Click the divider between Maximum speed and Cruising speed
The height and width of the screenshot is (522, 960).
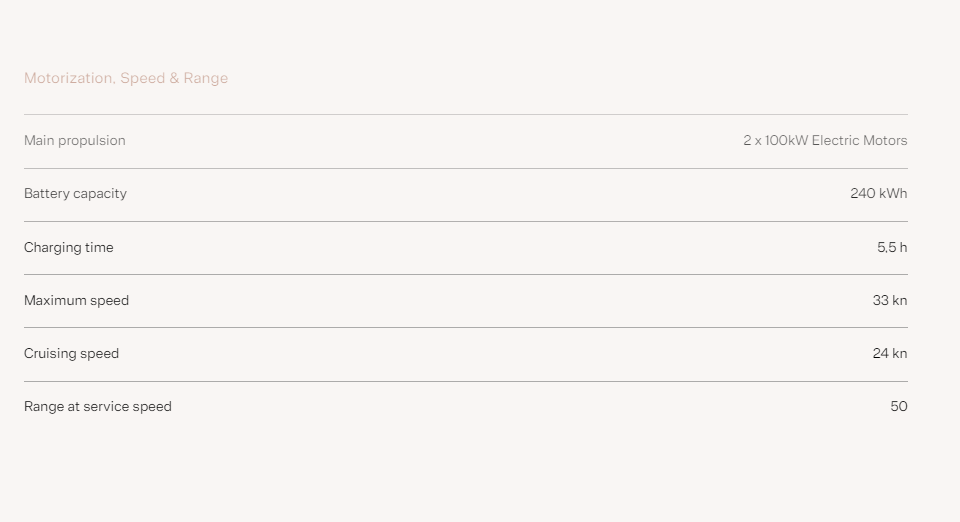(x=466, y=327)
